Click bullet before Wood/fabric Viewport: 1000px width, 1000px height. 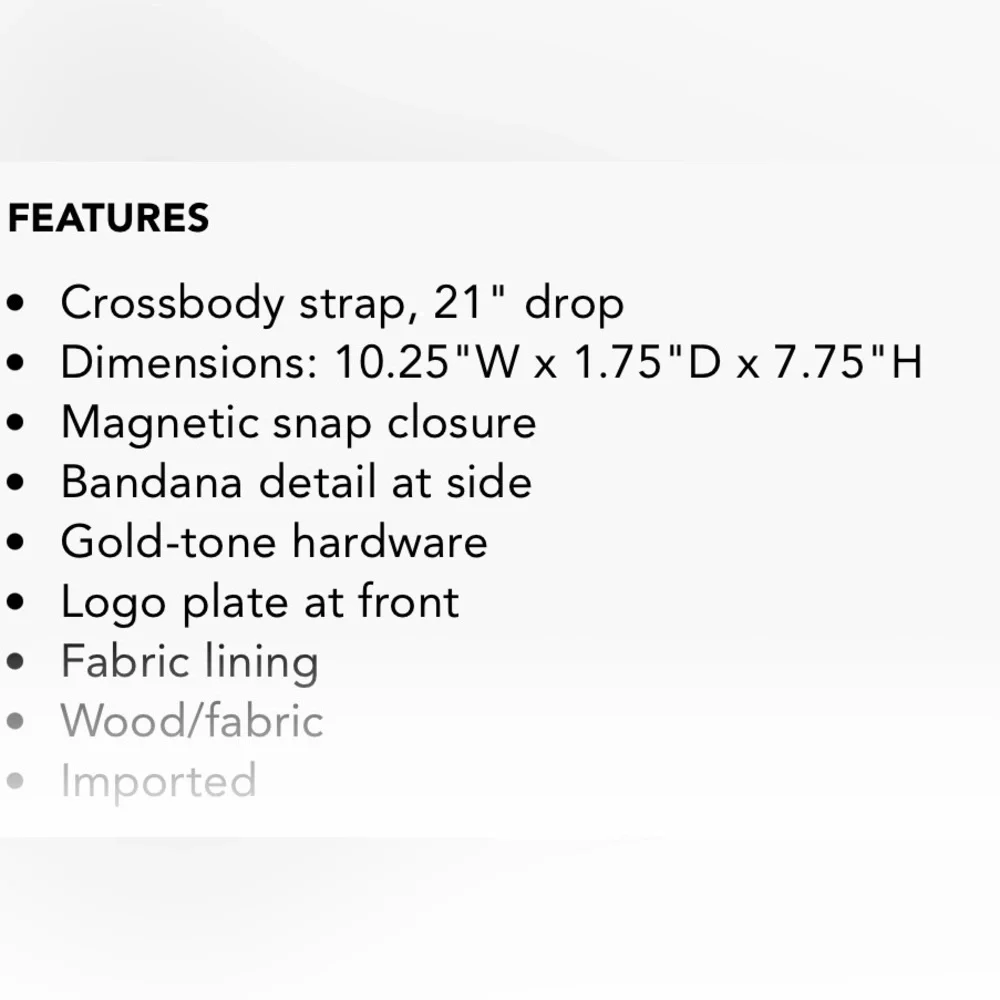[15, 721]
